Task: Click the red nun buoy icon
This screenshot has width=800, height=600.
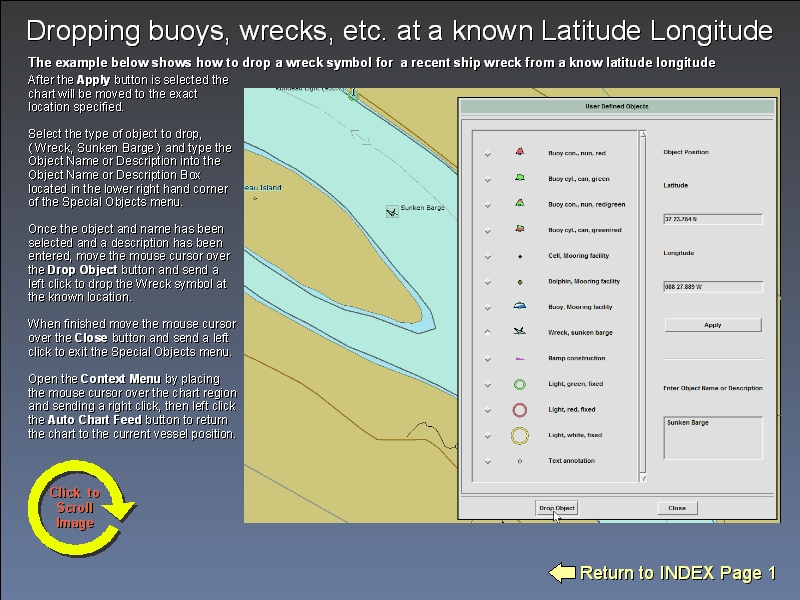Action: click(520, 152)
